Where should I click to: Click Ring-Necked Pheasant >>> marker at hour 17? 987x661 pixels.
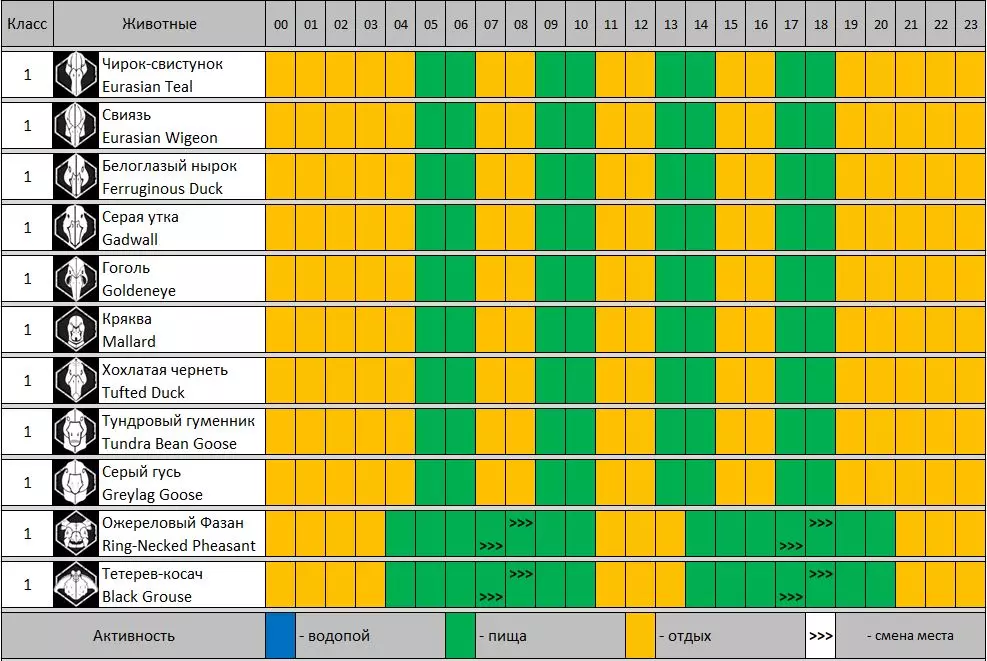point(791,546)
